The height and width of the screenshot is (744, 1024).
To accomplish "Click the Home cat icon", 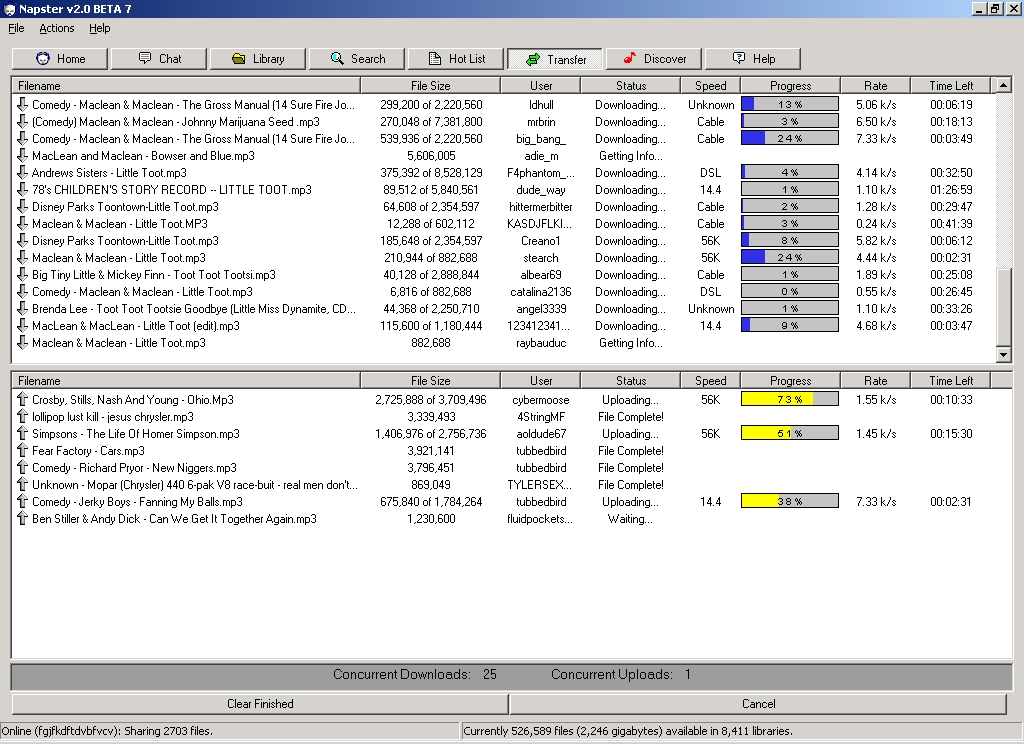I will 43,59.
